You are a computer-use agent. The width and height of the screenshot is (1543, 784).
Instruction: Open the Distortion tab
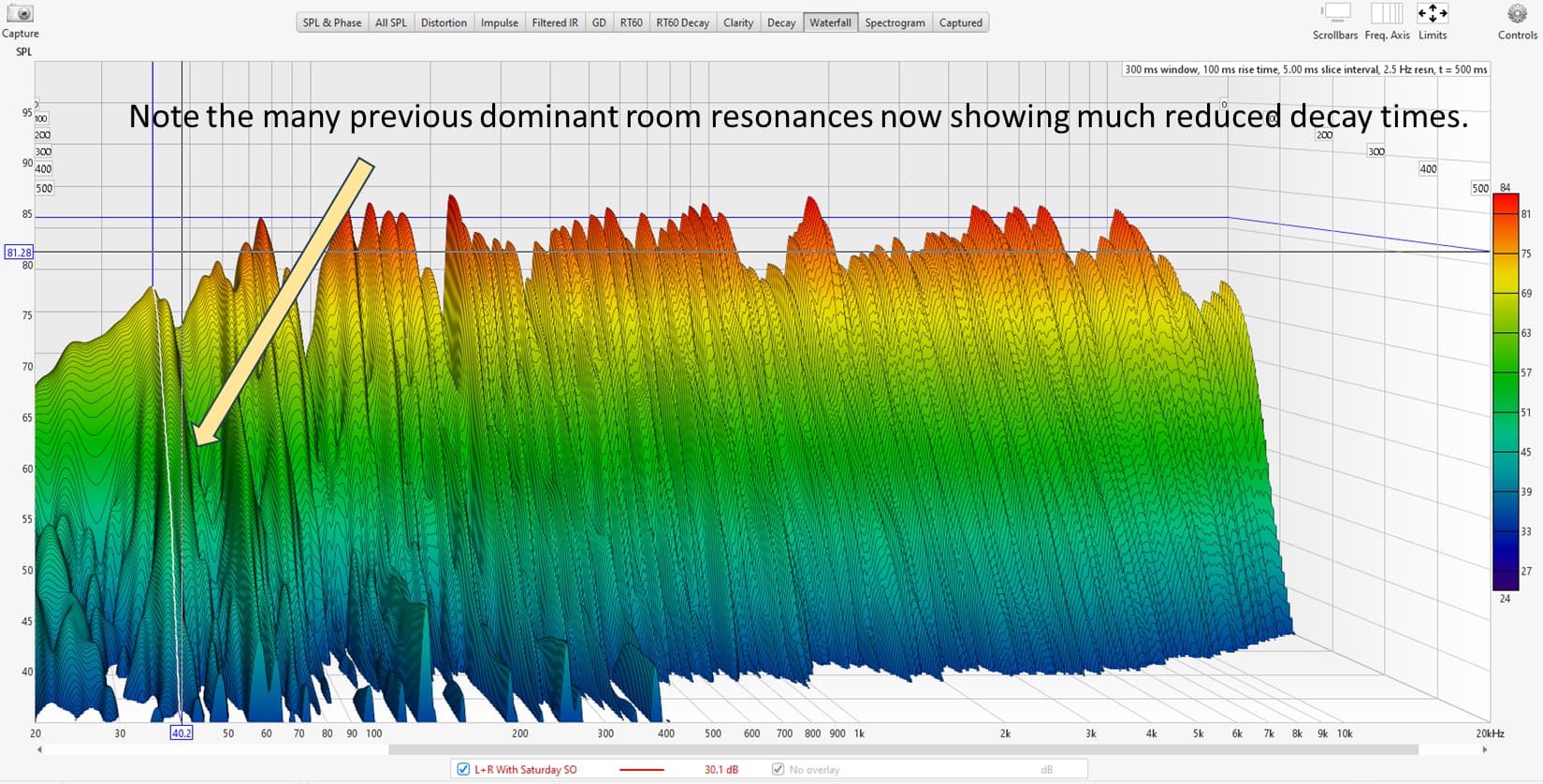(444, 22)
